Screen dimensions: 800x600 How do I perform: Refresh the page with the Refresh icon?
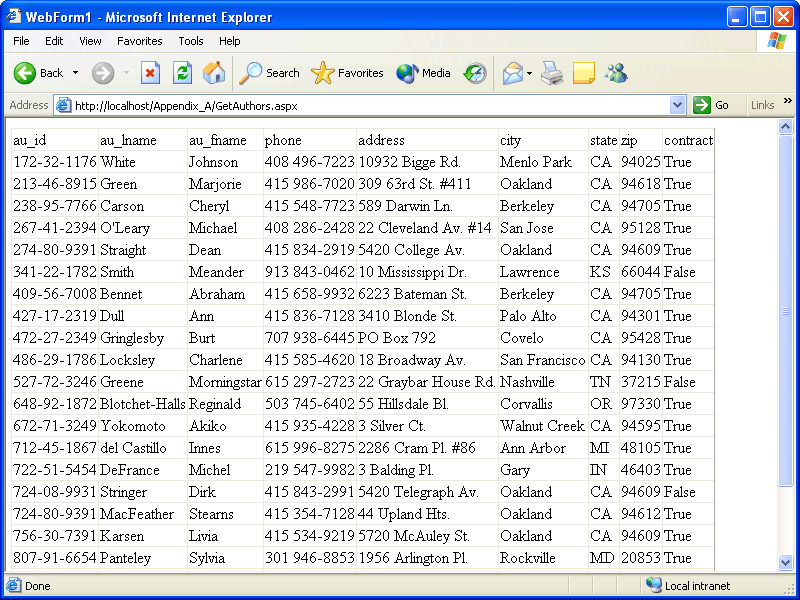click(x=182, y=73)
